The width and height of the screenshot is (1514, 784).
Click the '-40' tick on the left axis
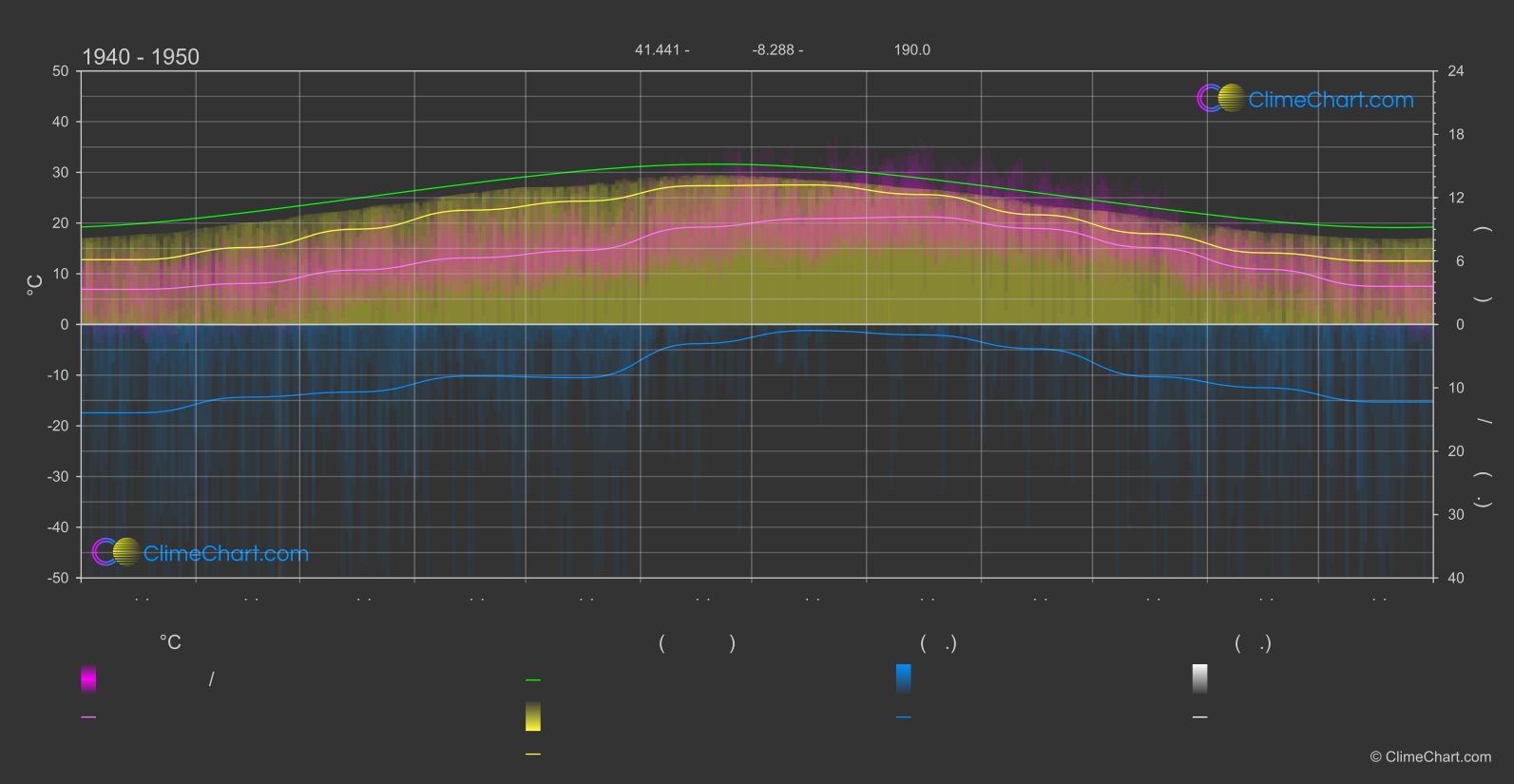[x=58, y=527]
